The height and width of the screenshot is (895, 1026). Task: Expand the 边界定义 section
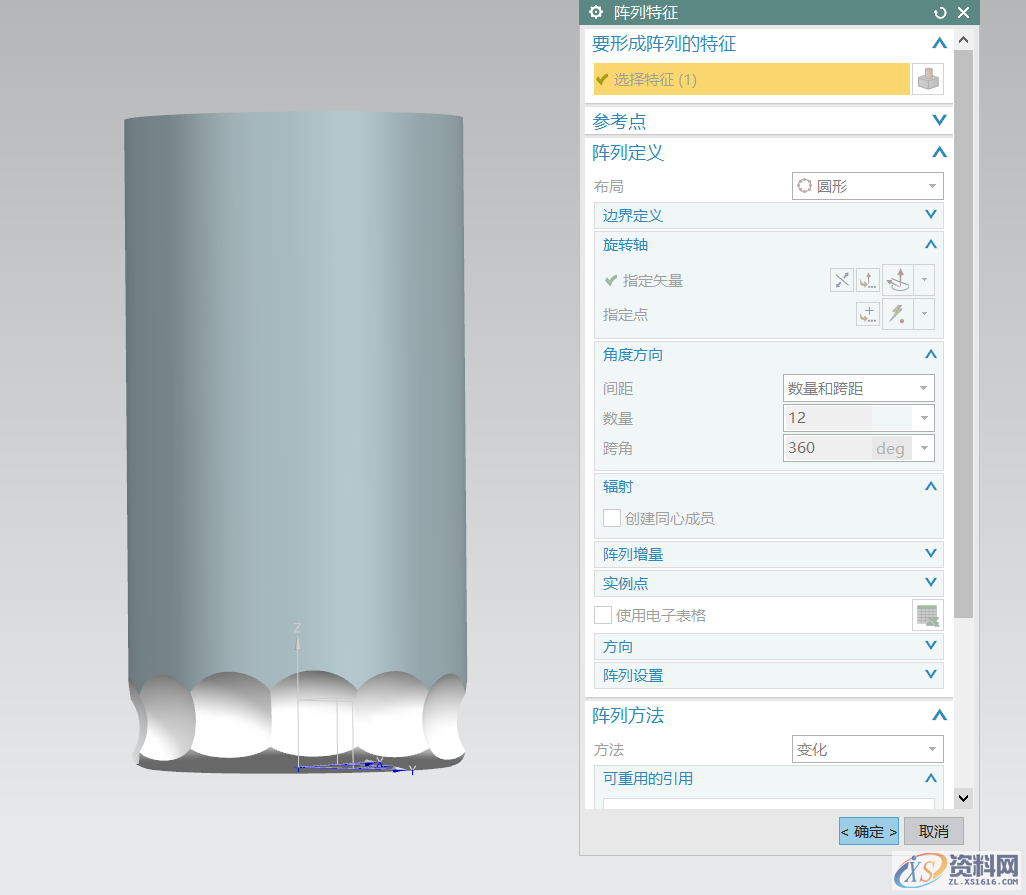coord(768,215)
